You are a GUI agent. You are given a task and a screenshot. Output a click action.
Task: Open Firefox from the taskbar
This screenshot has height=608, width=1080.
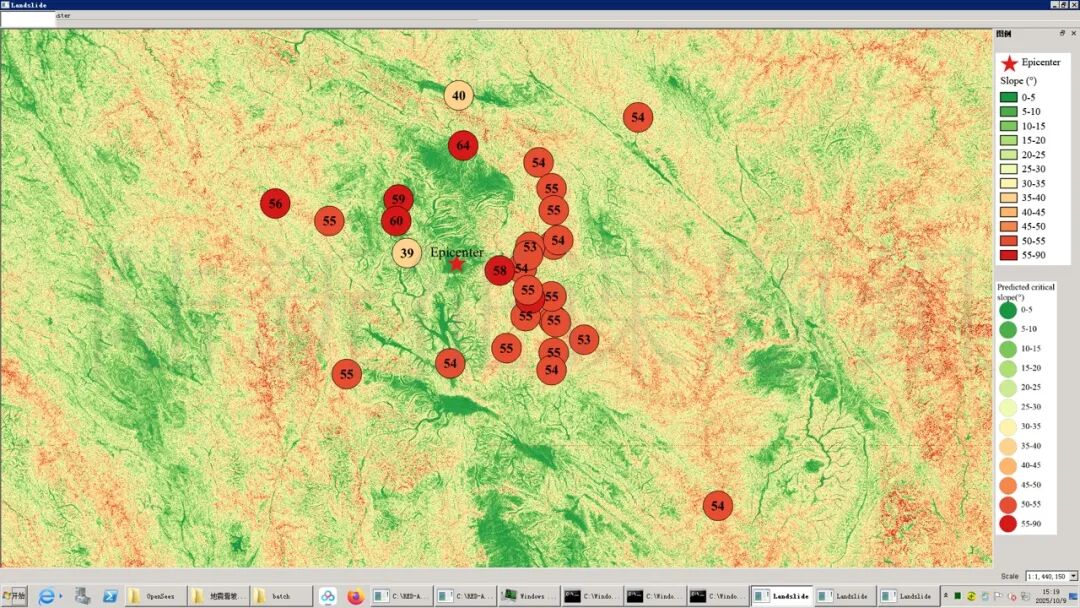click(356, 597)
